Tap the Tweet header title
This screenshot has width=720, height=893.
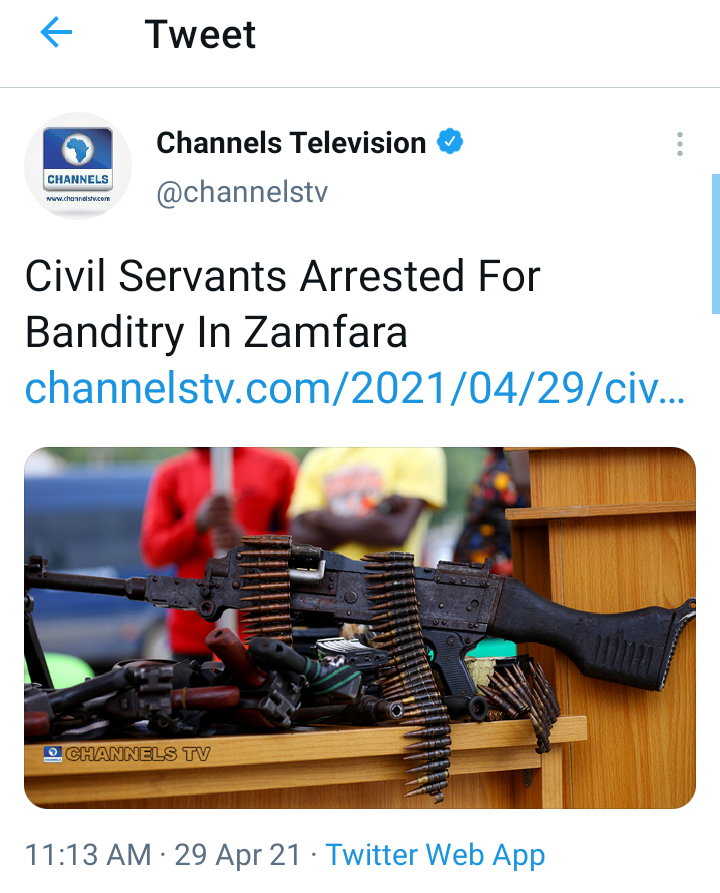pyautogui.click(x=200, y=34)
